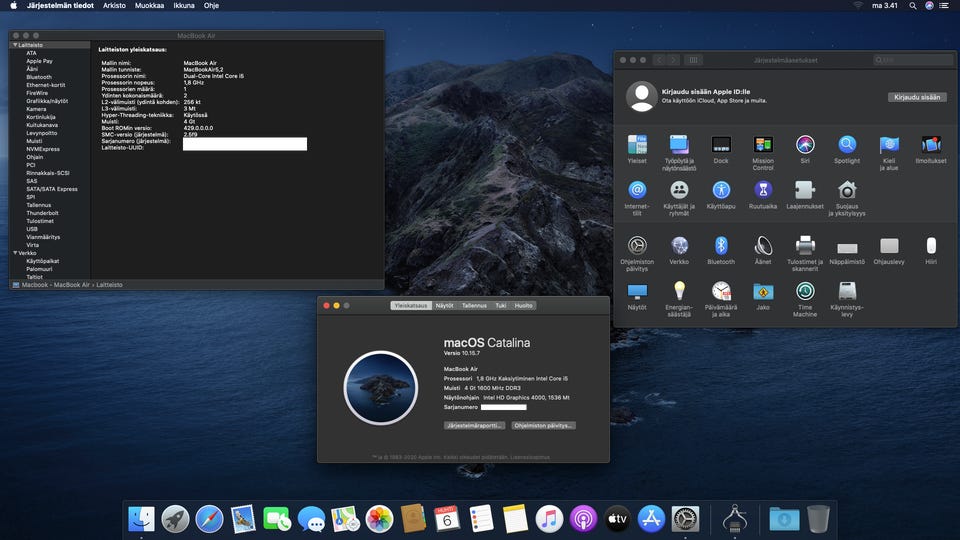Collapse the Verkko tree section

pyautogui.click(x=14, y=253)
